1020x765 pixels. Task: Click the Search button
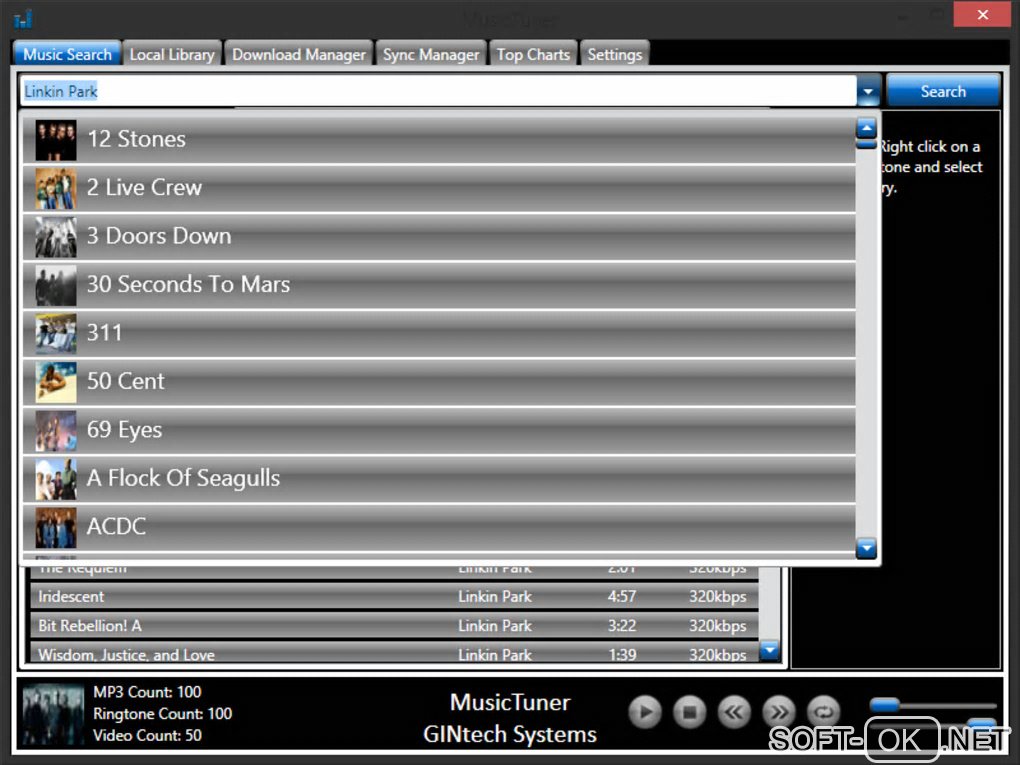pos(943,91)
